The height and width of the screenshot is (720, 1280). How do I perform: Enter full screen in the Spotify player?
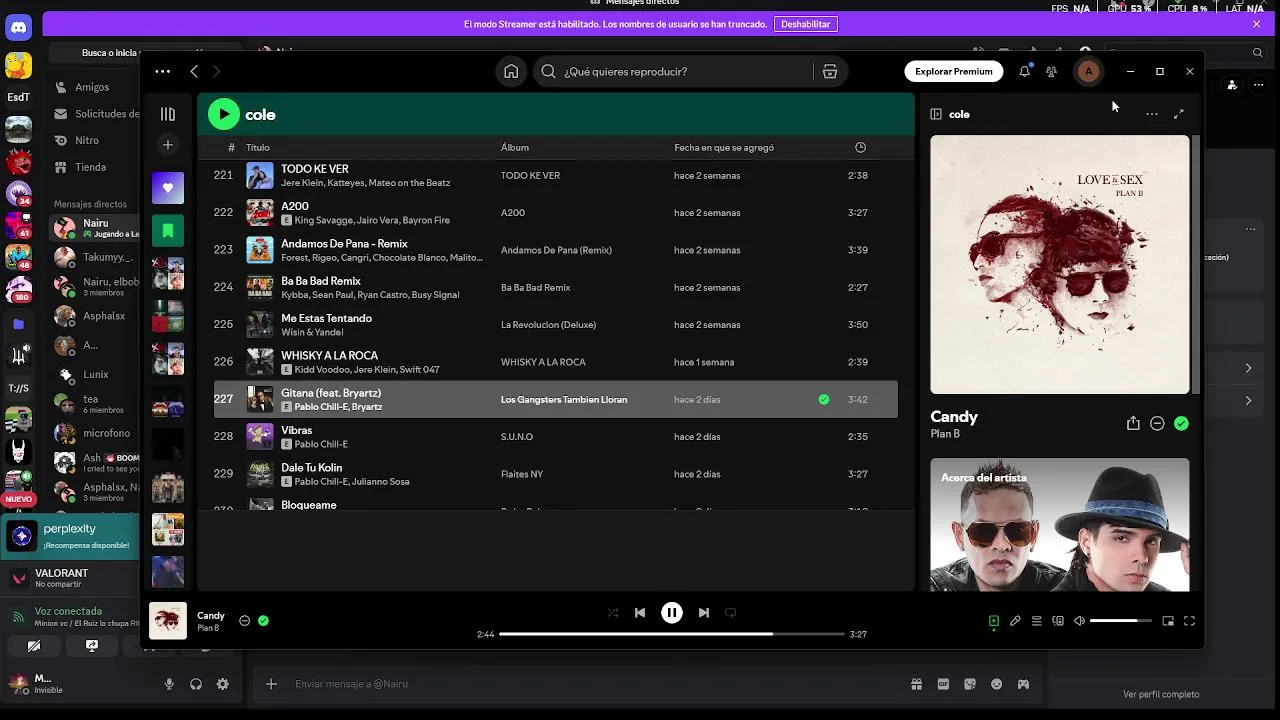coord(1189,621)
